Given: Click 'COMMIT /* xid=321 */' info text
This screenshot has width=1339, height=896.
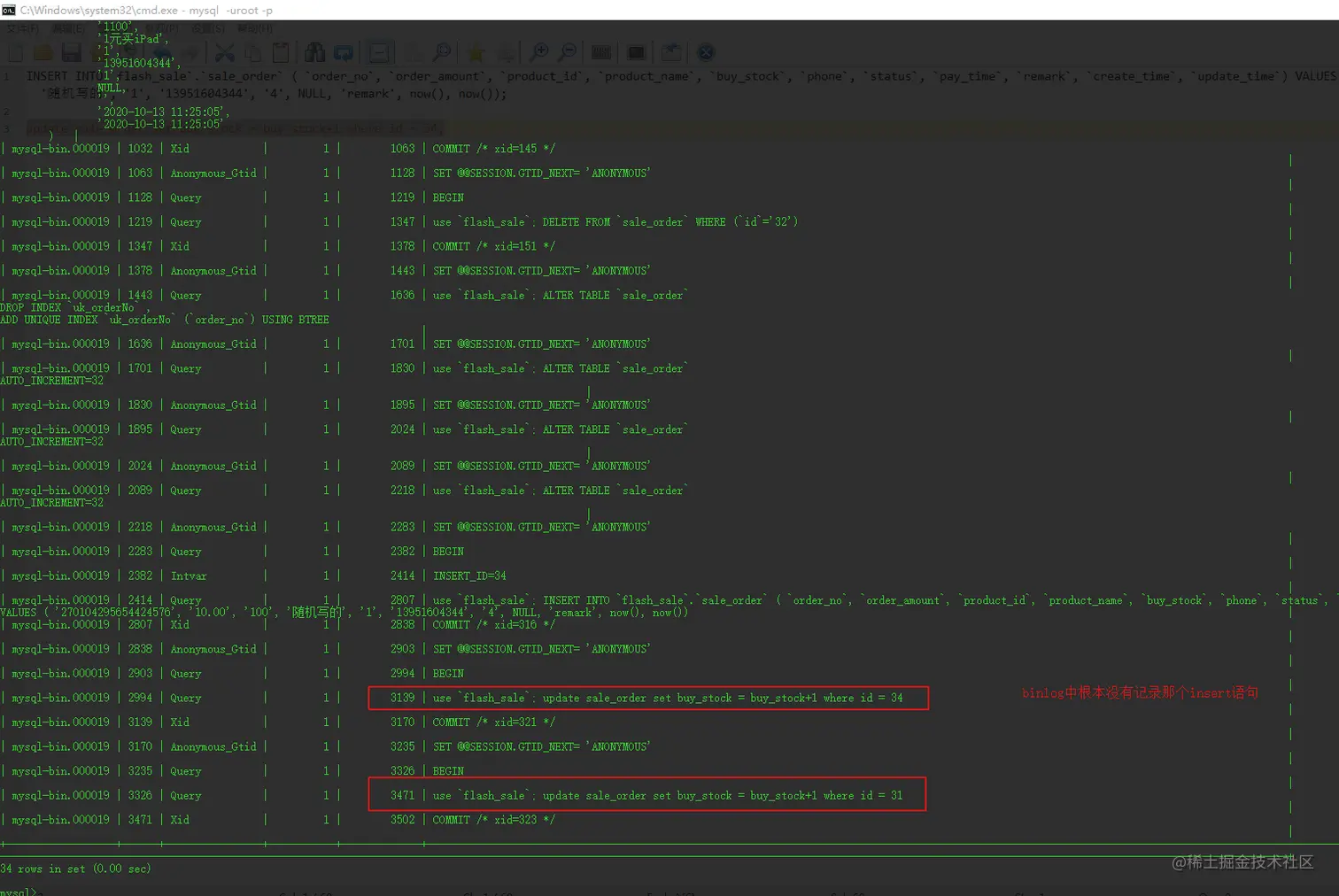Looking at the screenshot, I should tap(493, 722).
